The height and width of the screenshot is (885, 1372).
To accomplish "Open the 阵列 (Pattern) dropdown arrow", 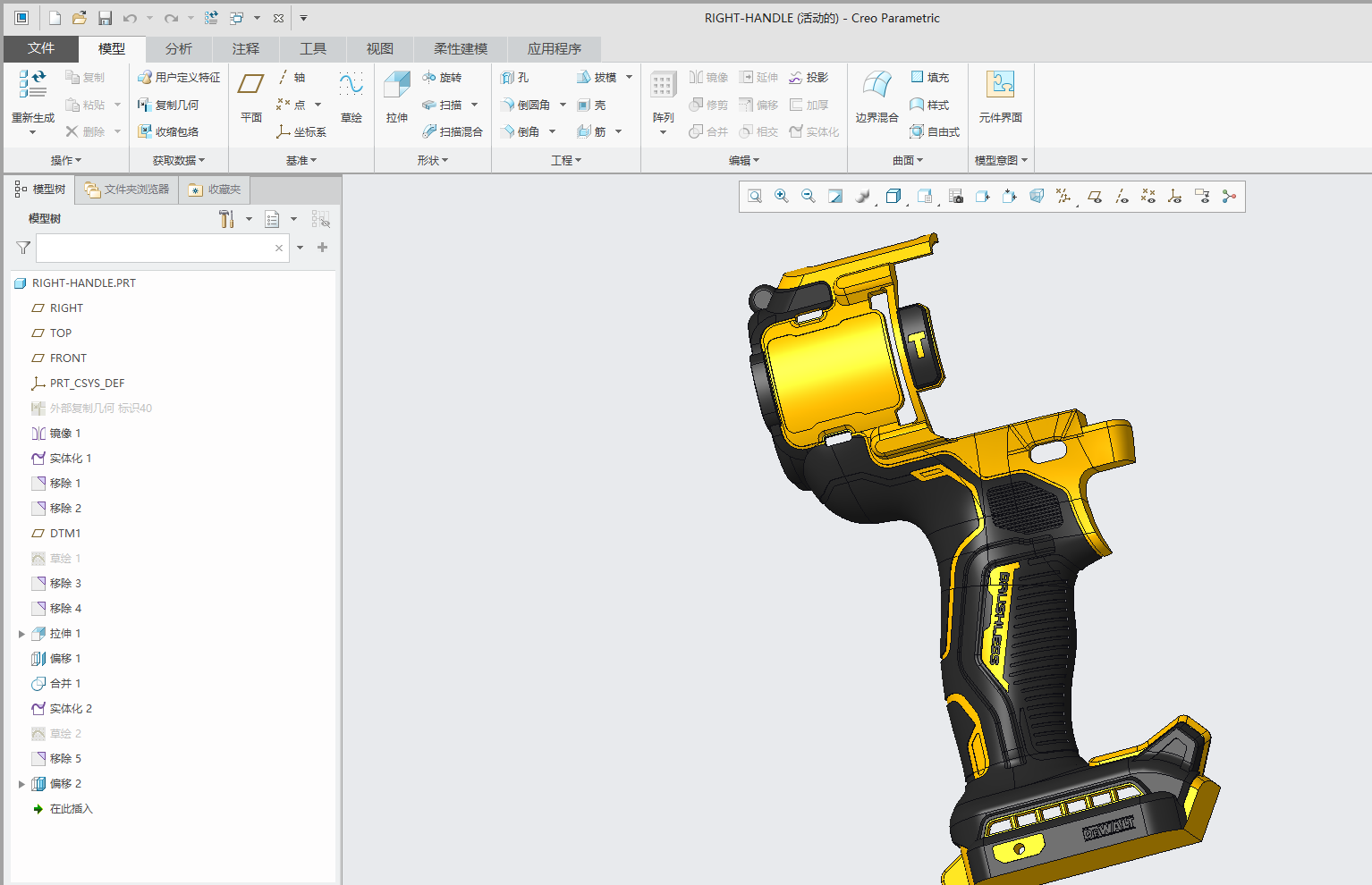I will tap(663, 131).
